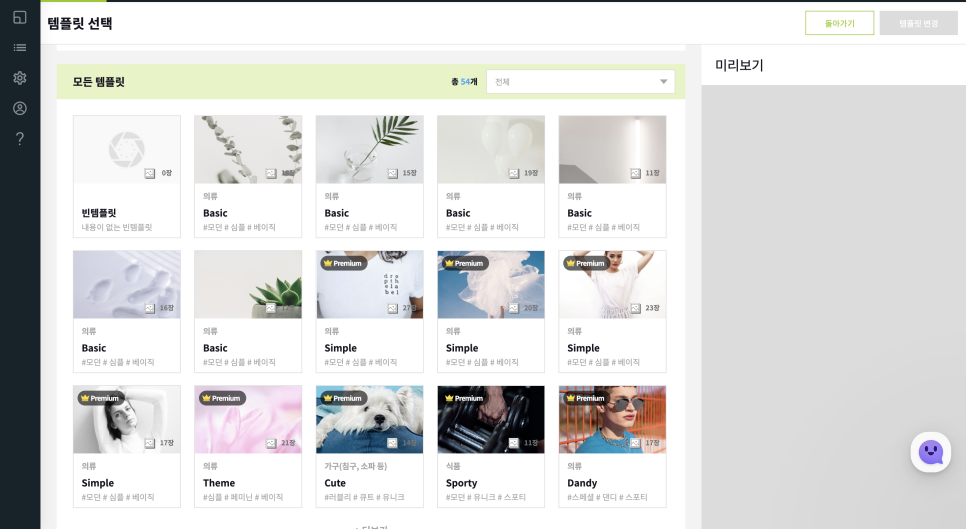The image size is (966, 529).
Task: Click Premium badge on white dress Simple card
Action: pos(586,264)
